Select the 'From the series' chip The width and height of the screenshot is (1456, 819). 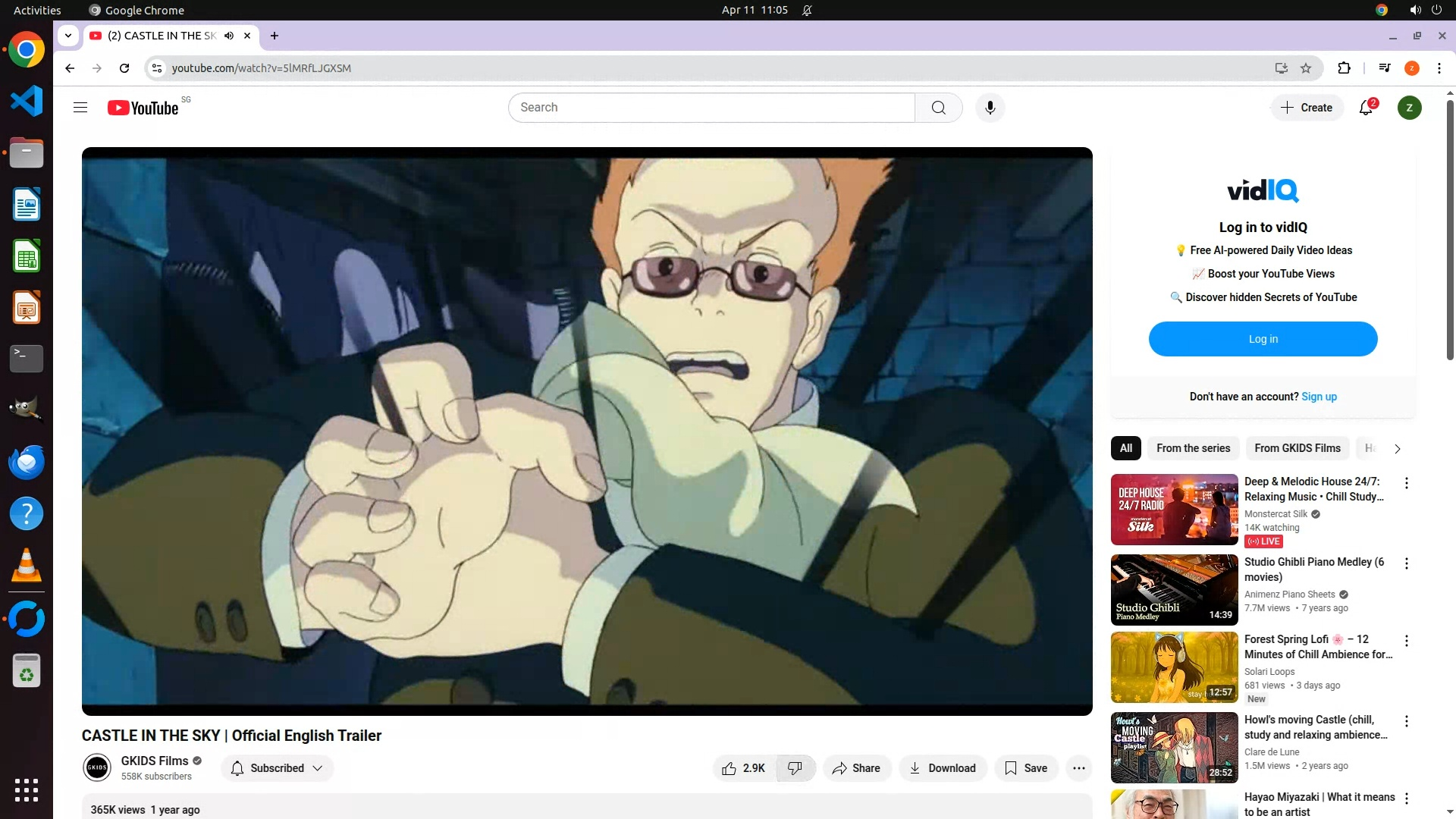coord(1193,448)
